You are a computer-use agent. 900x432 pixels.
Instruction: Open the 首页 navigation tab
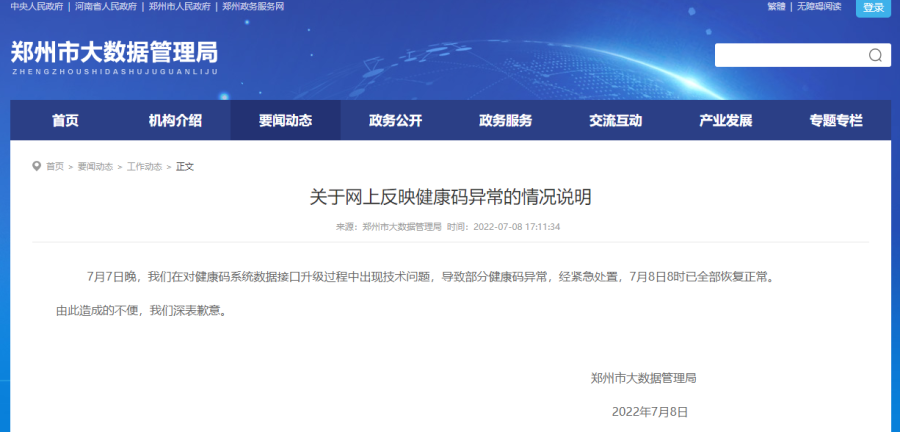tap(65, 121)
